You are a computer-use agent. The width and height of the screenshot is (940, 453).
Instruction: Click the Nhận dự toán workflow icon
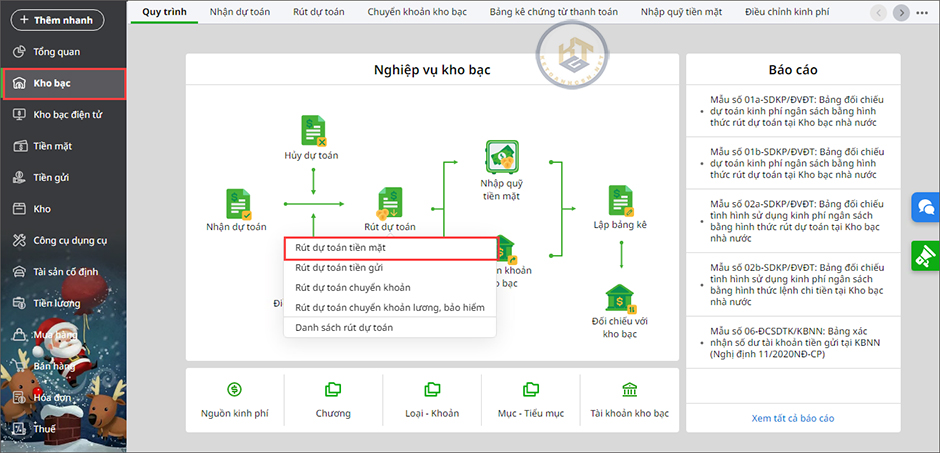point(237,204)
